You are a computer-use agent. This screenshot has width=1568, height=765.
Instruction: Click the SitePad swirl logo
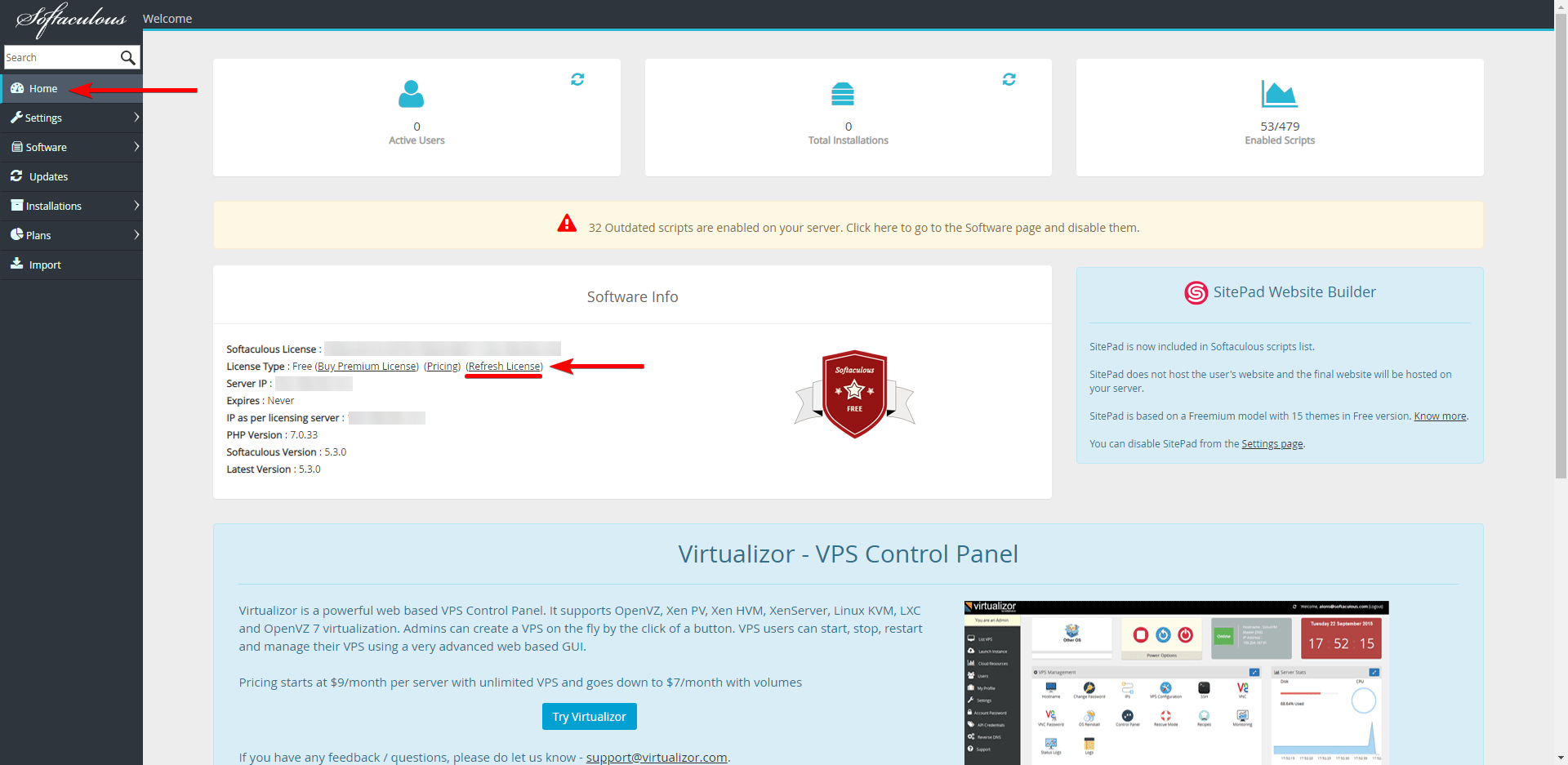pos(1196,292)
